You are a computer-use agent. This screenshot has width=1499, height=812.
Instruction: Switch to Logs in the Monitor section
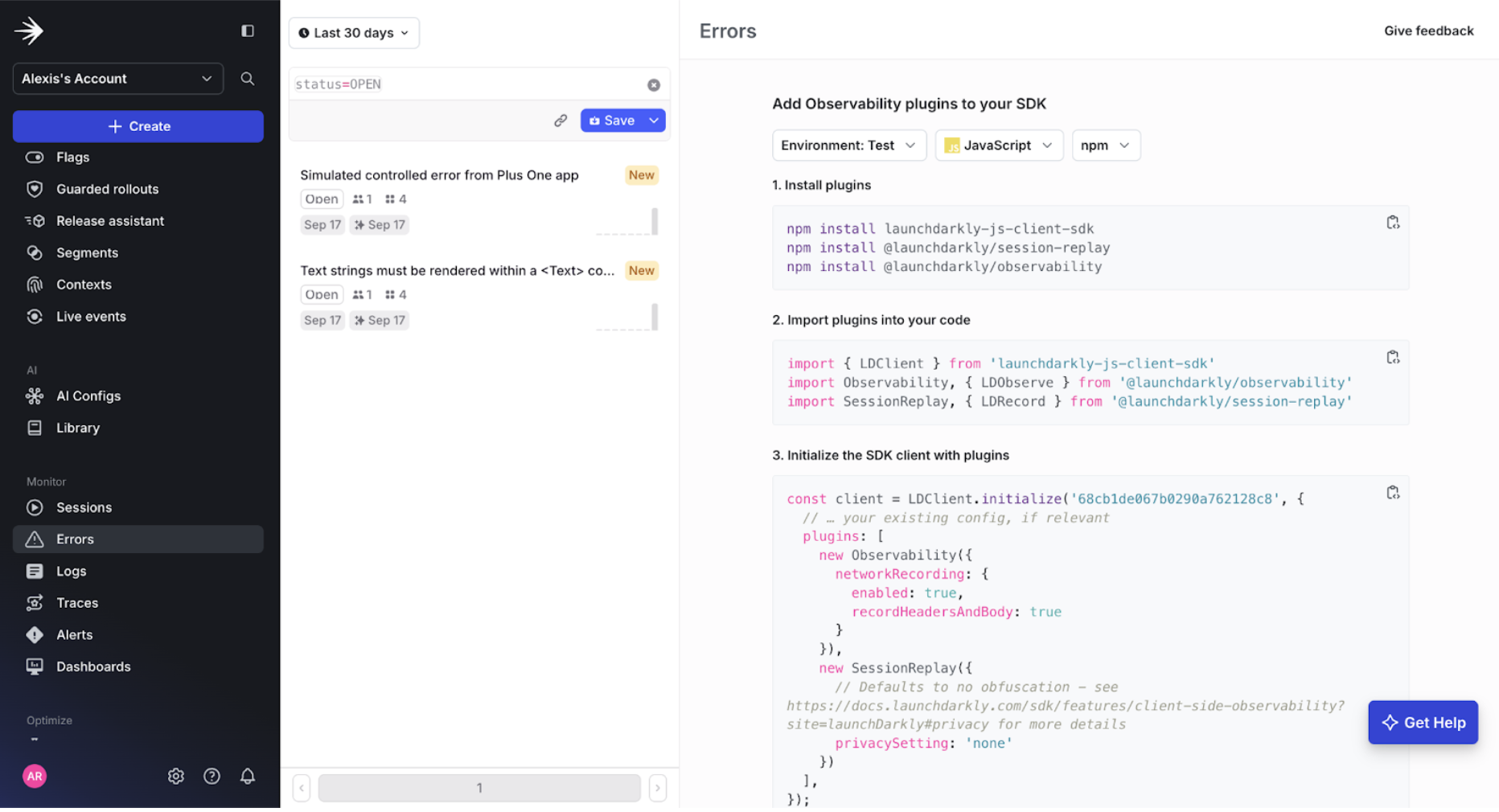pos(71,571)
